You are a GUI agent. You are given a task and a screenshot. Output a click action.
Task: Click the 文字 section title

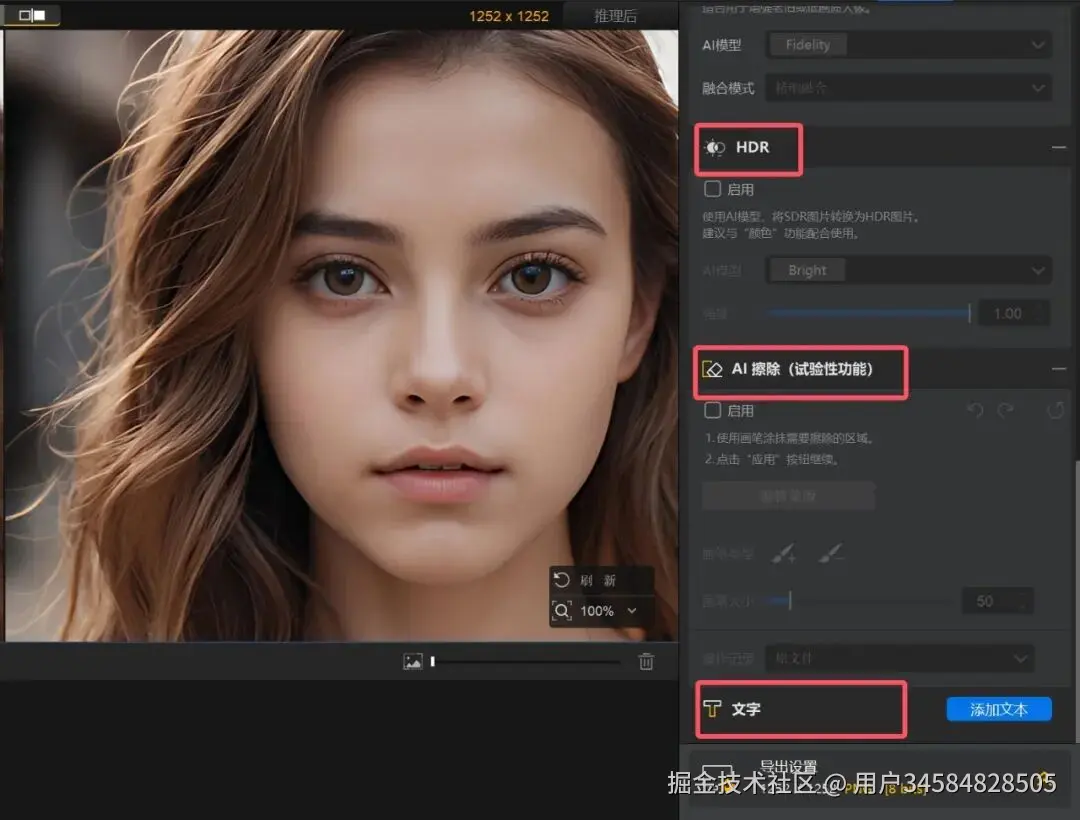746,709
